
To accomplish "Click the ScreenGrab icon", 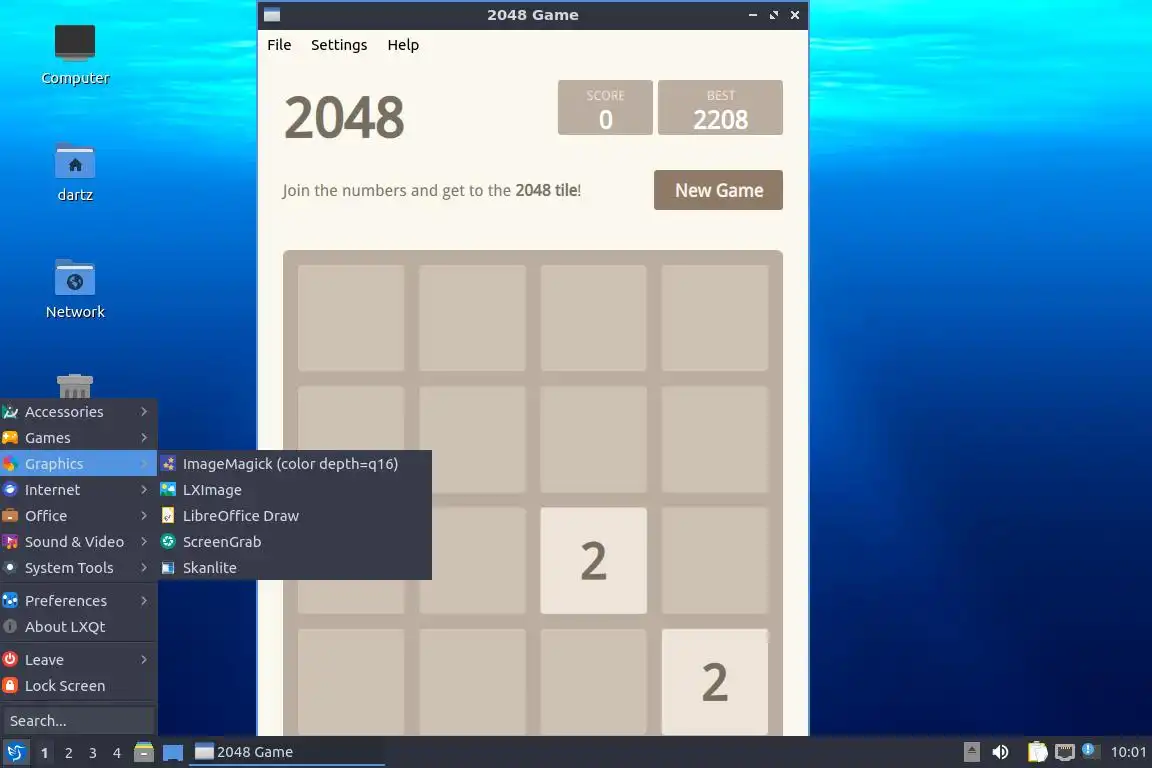I will pyautogui.click(x=168, y=542).
